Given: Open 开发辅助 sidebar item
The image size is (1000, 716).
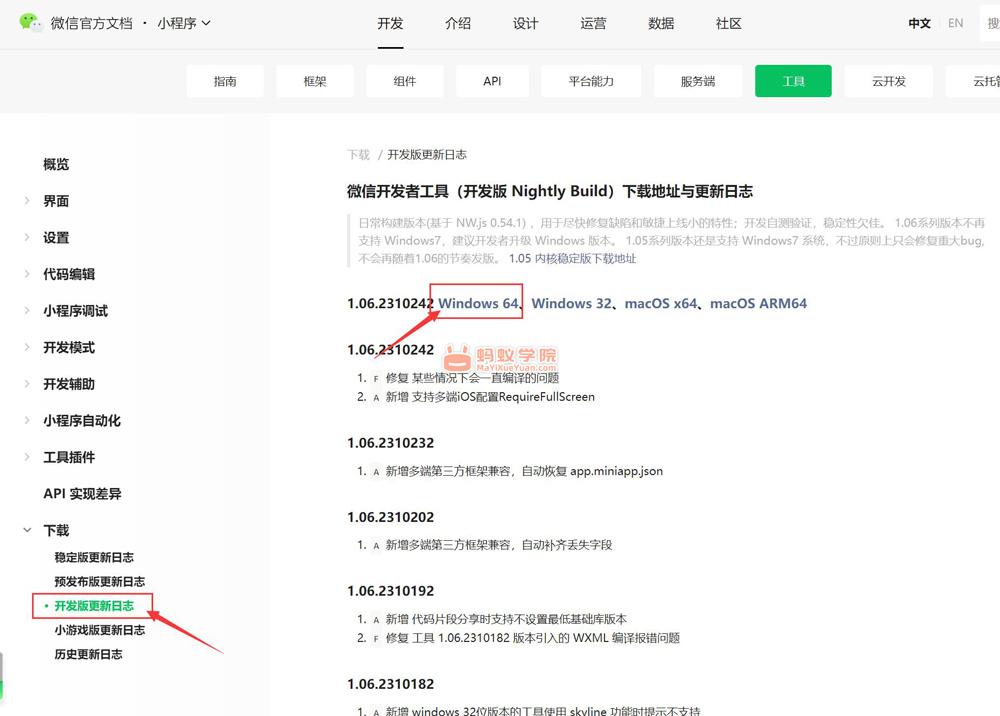Looking at the screenshot, I should (69, 384).
